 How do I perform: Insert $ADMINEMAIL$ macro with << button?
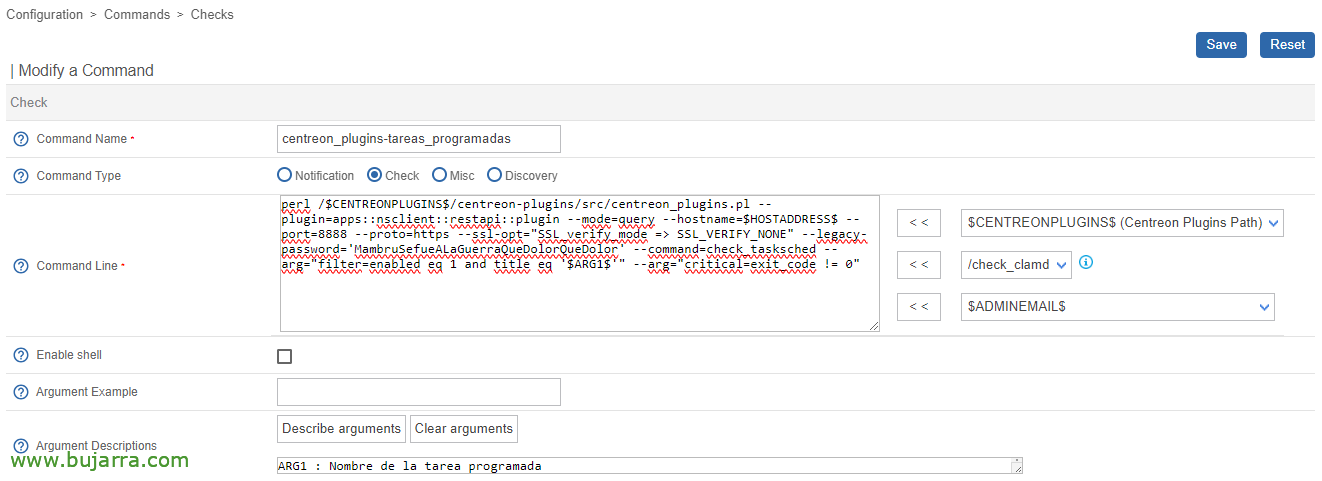(919, 307)
